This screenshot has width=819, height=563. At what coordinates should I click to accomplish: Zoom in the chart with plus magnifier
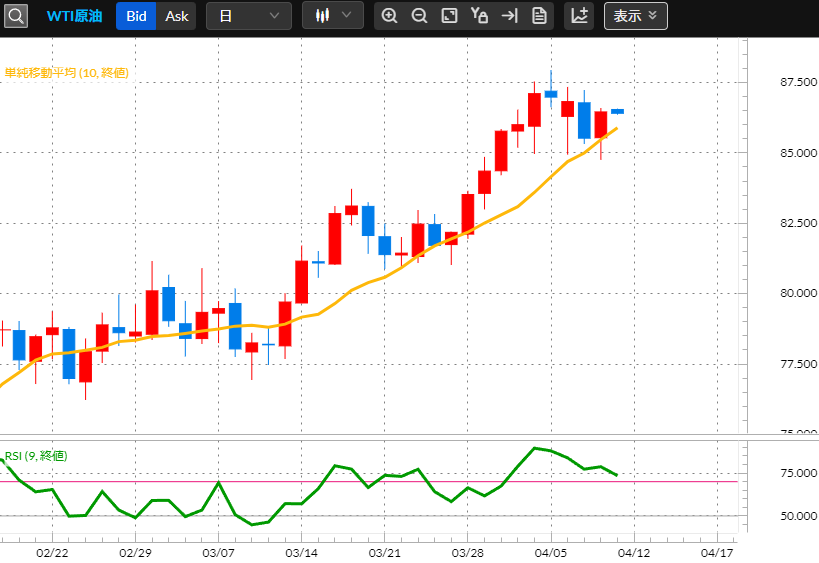coord(389,16)
